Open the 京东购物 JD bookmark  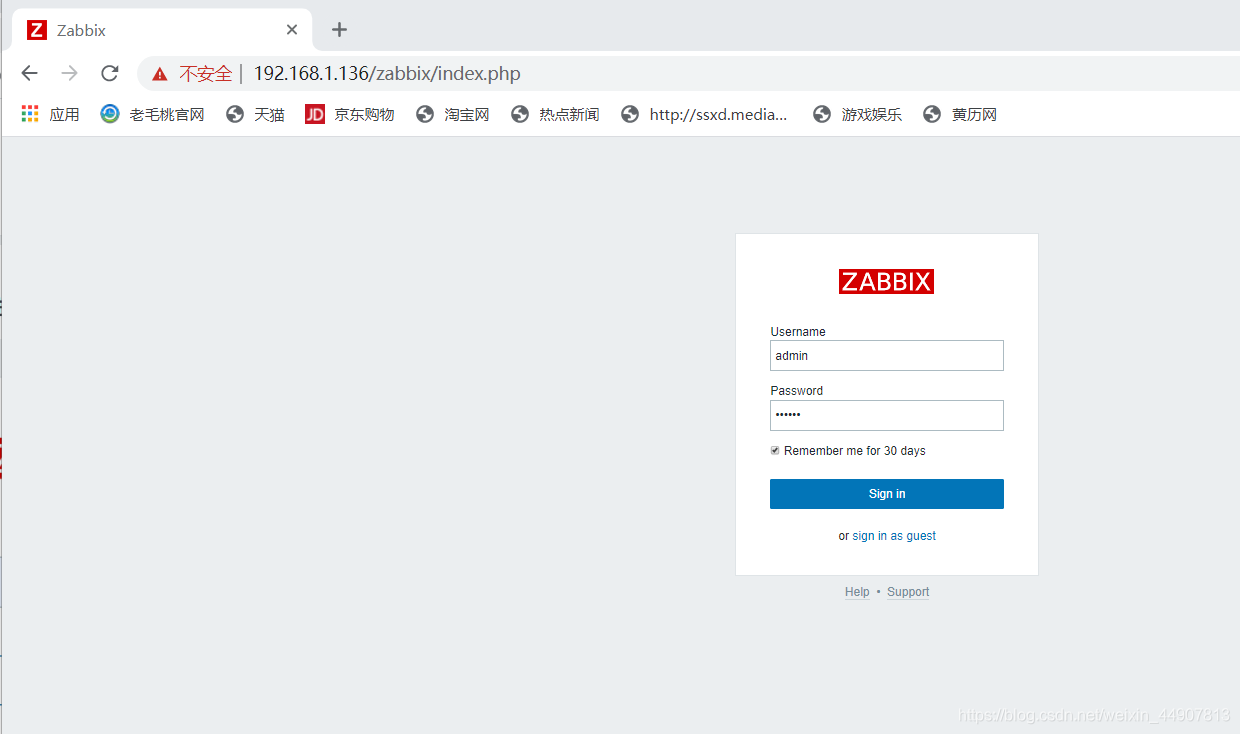click(x=349, y=114)
